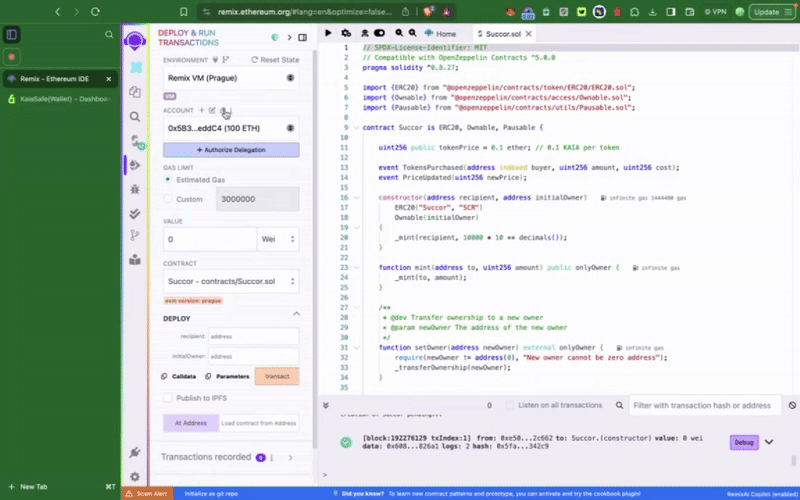
Task: Expand panel chevron in Deploy & Run header
Action: click(x=289, y=37)
